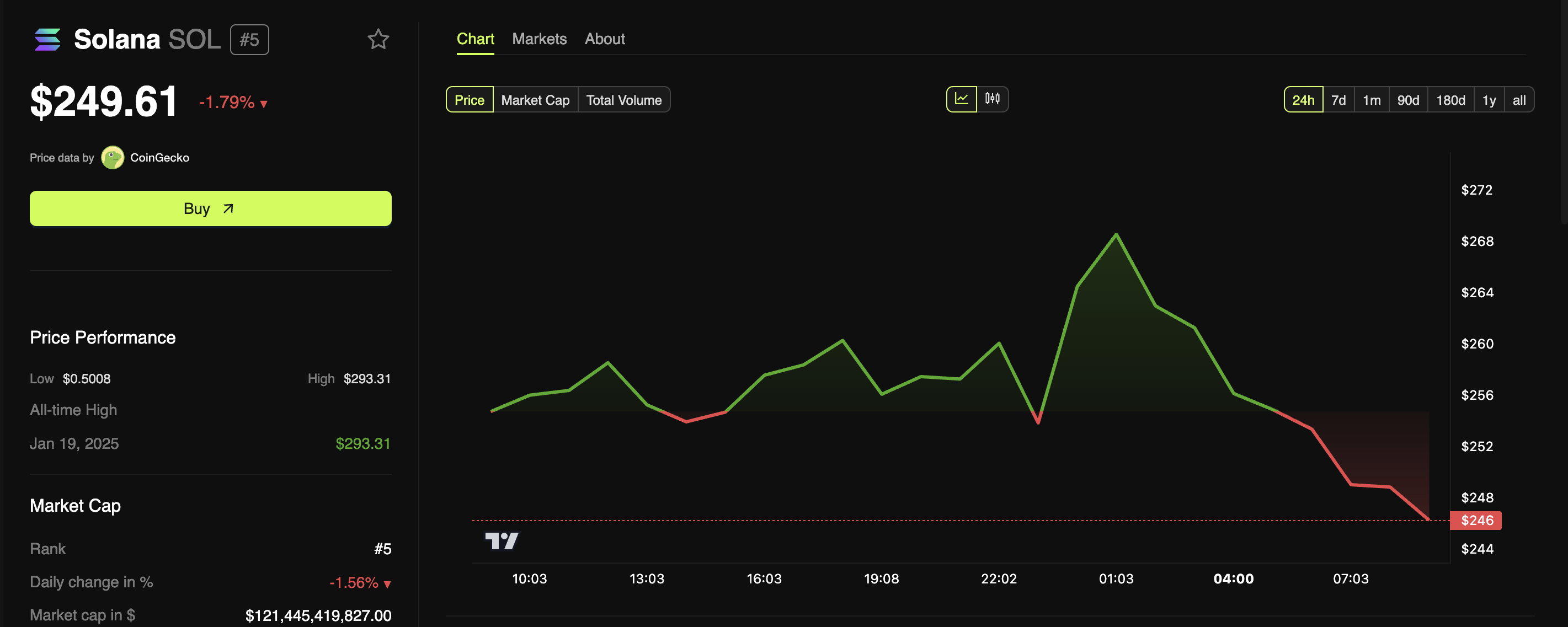Click the #5 rank badge
The width and height of the screenshot is (1568, 627).
(x=249, y=40)
